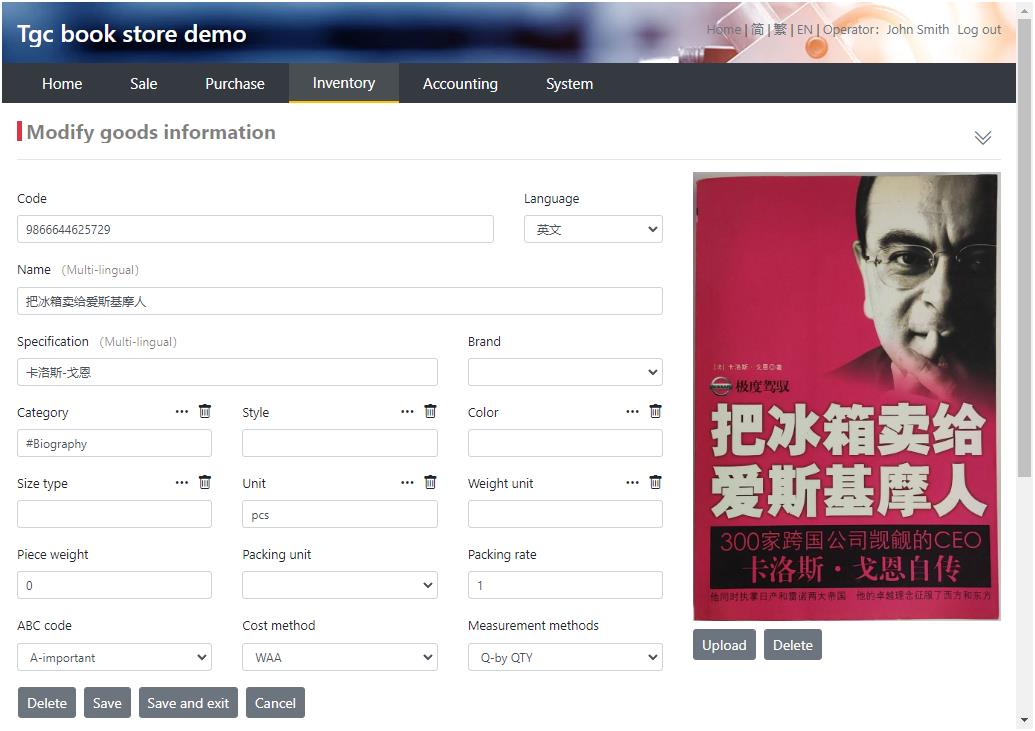This screenshot has width=1035, height=731.
Task: Clear Unit with trash icon
Action: click(430, 482)
